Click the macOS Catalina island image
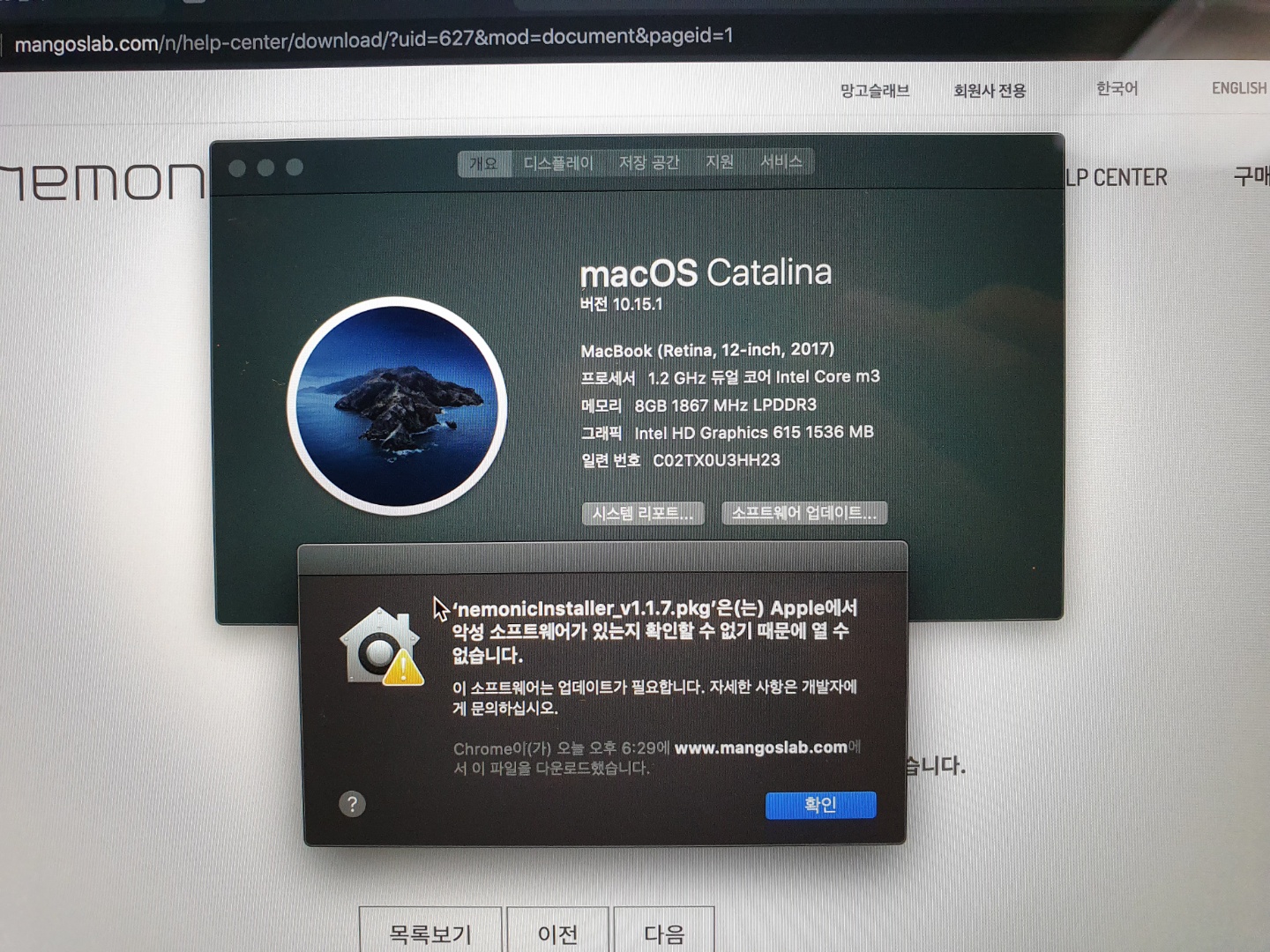The image size is (1270, 952). [397, 406]
